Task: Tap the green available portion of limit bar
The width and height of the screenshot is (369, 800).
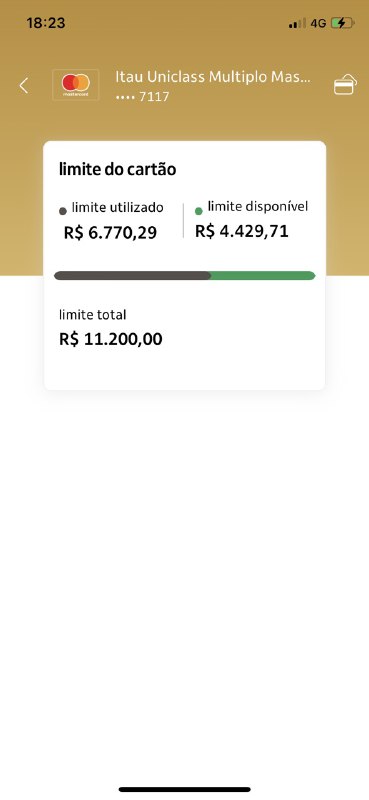Action: pyautogui.click(x=263, y=276)
